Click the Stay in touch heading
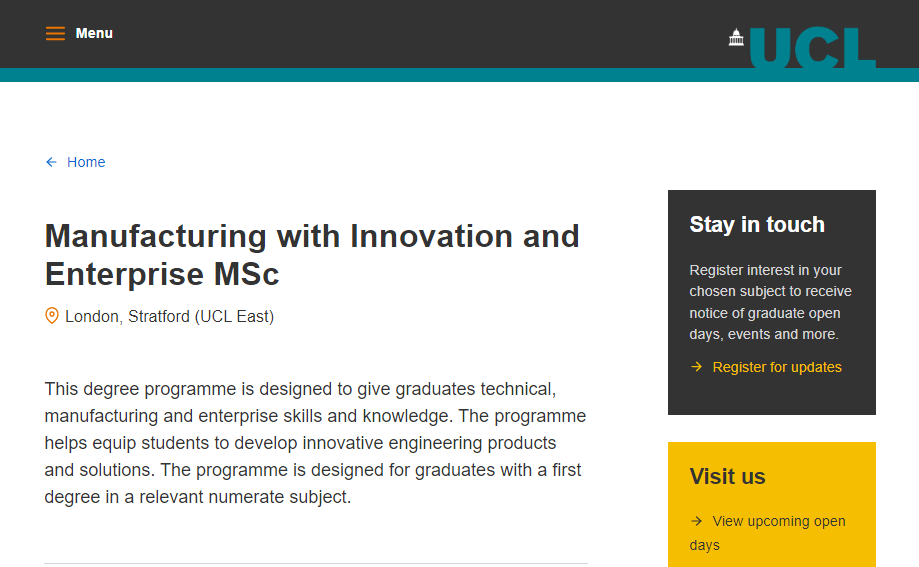 click(x=757, y=225)
